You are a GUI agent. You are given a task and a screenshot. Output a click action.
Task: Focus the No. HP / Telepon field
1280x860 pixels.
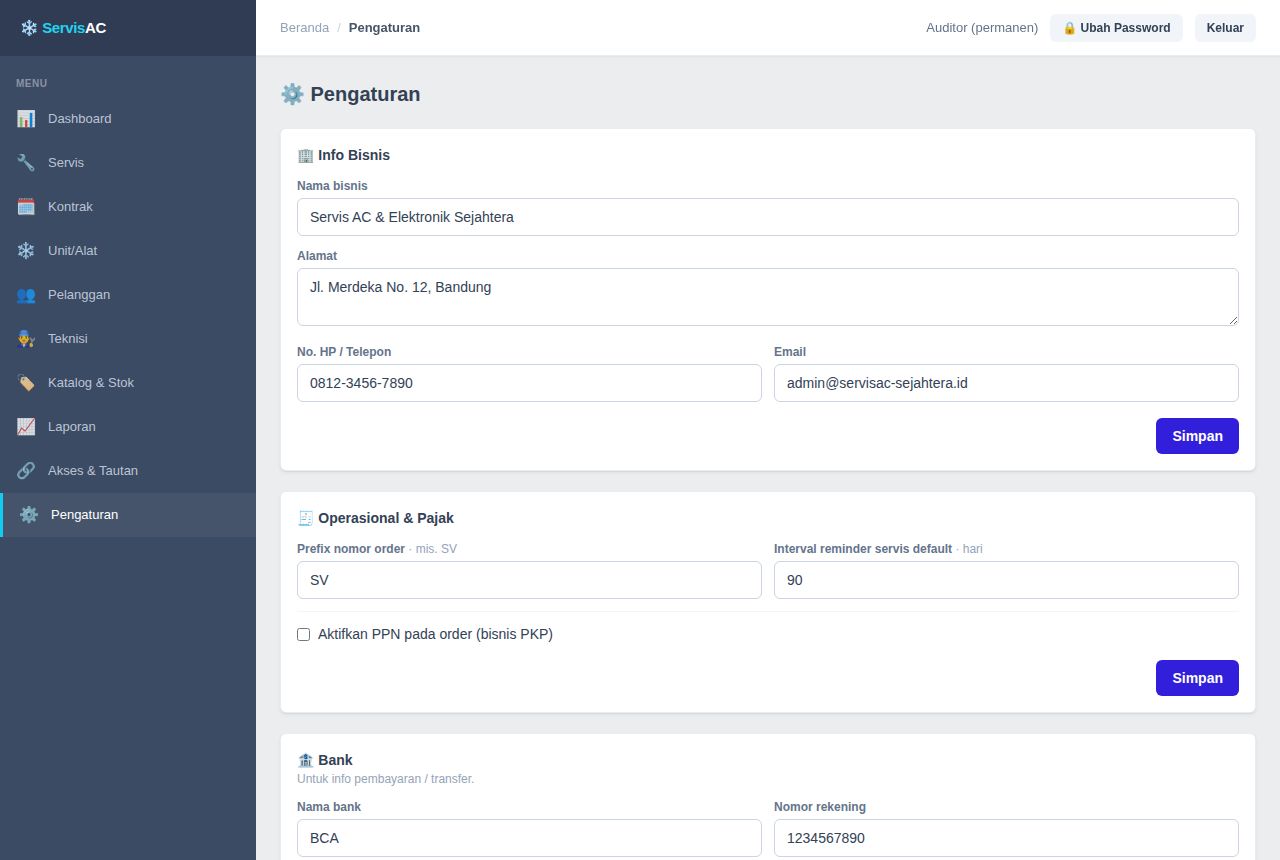529,383
